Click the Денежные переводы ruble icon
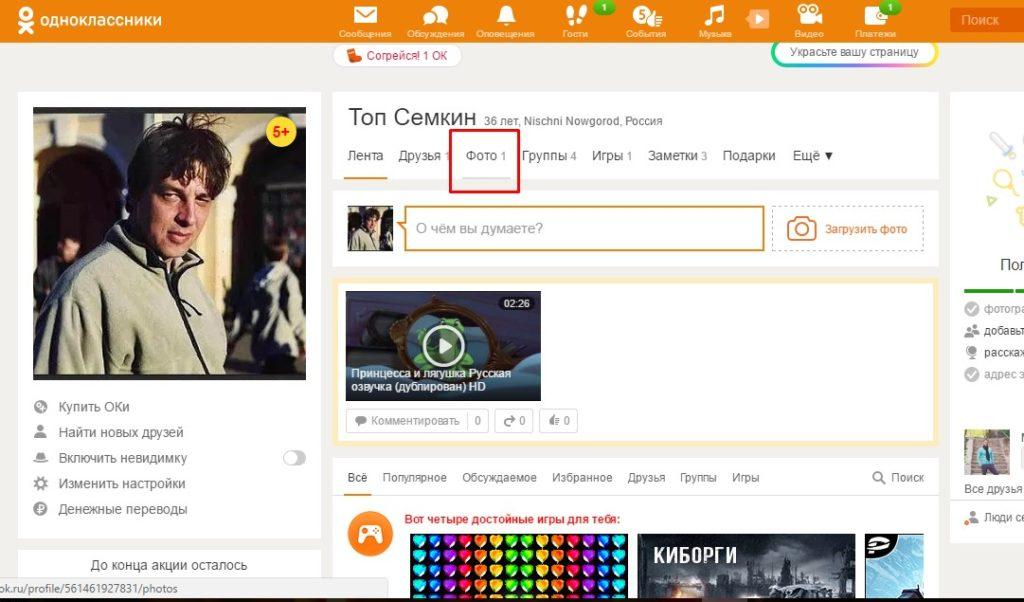1024x602 pixels. click(40, 509)
